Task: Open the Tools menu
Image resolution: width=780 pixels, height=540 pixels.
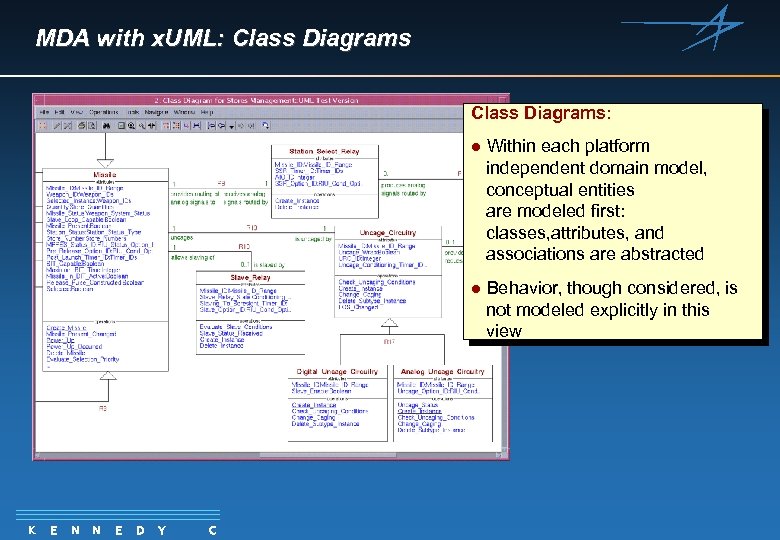Action: 133,112
